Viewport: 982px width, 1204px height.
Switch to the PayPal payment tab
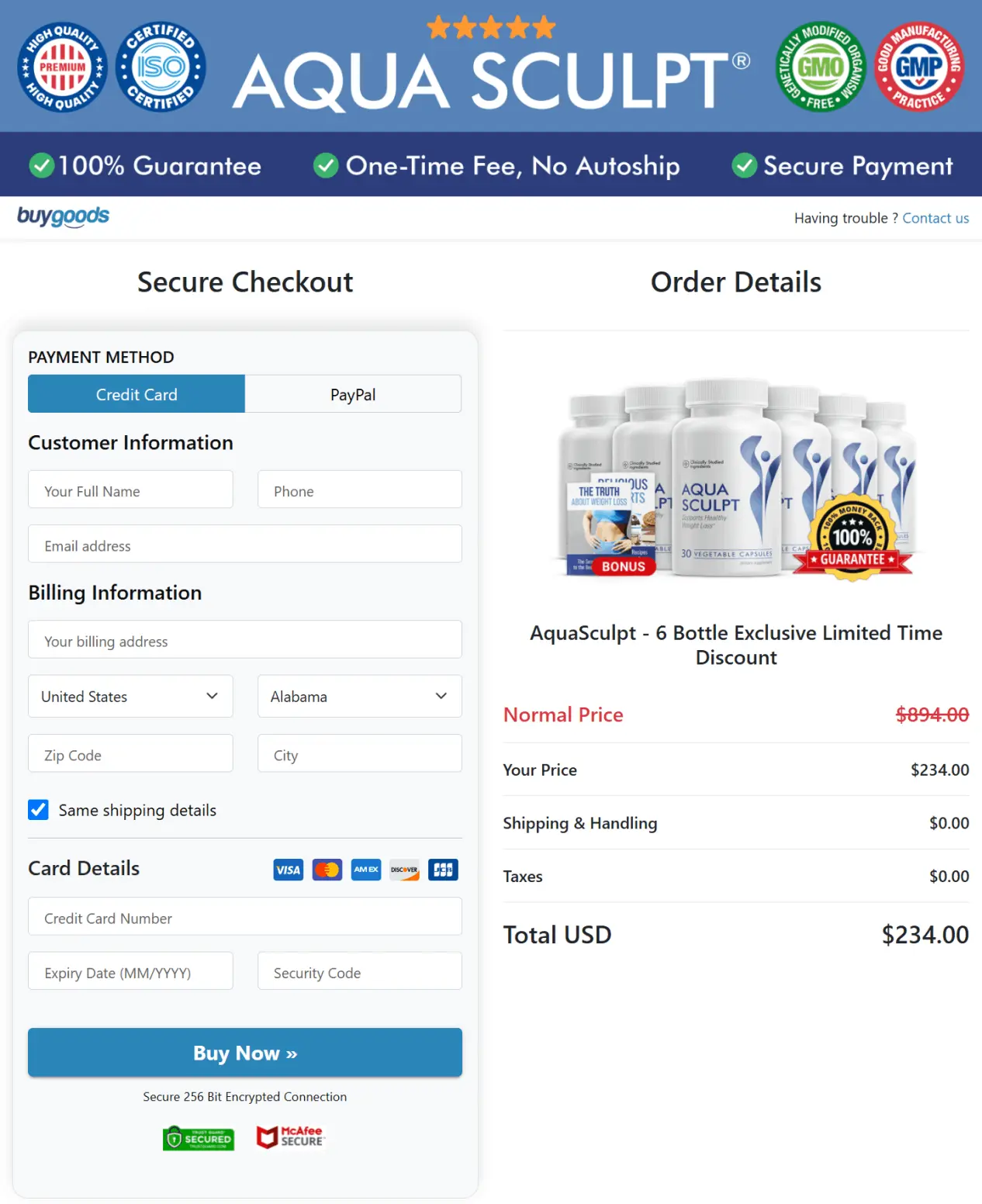point(352,394)
